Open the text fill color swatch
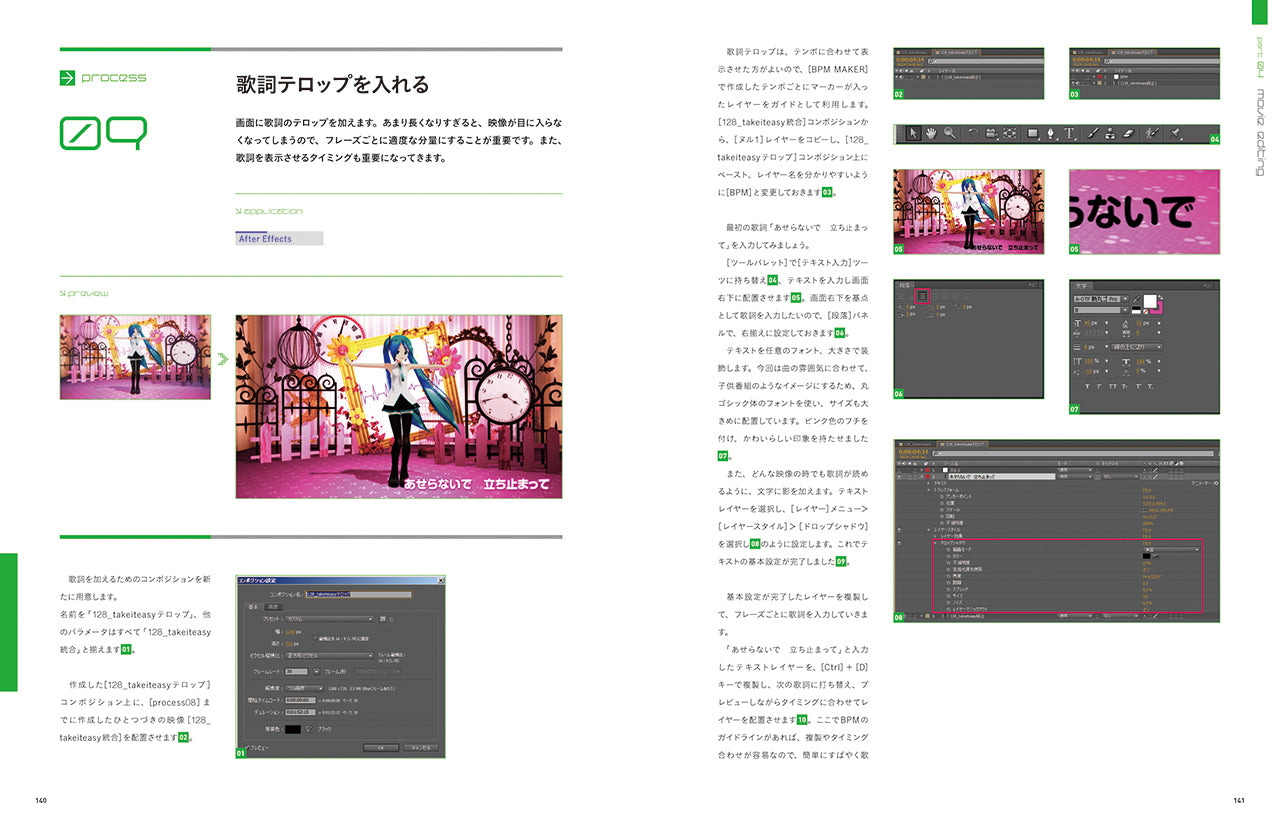The height and width of the screenshot is (830, 1280). 1149,302
